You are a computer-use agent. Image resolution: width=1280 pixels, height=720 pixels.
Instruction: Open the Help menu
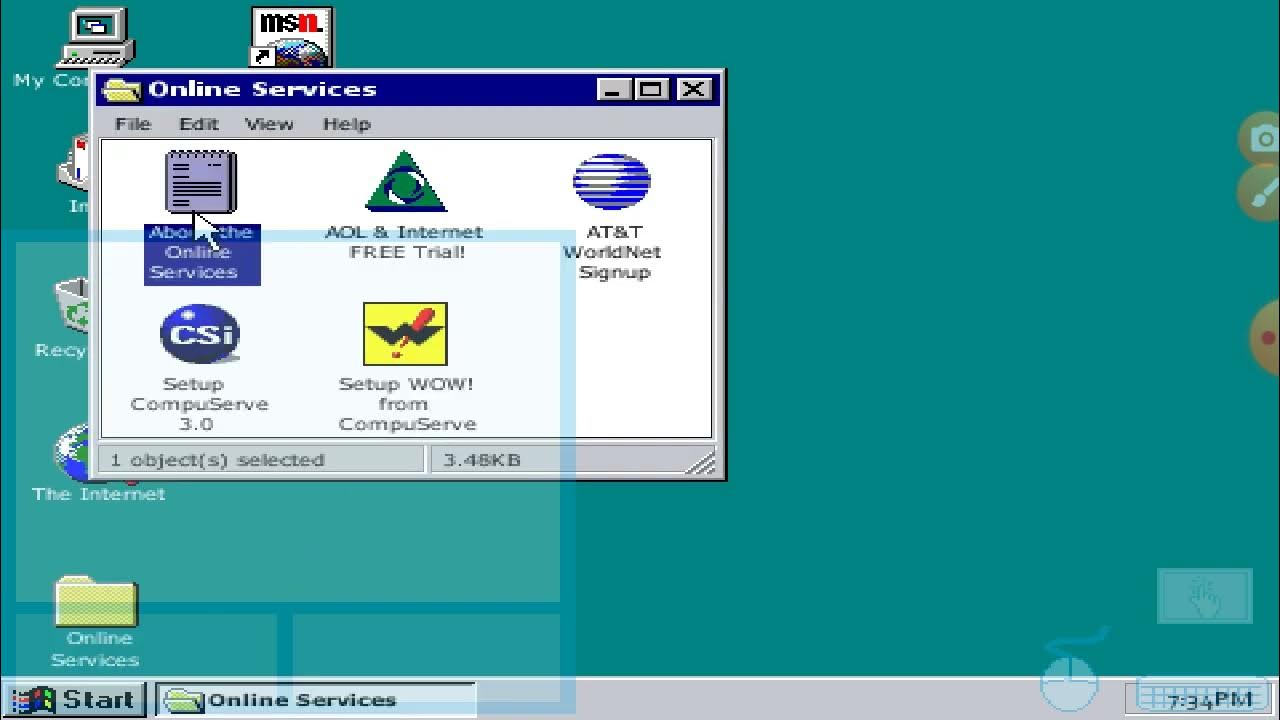pyautogui.click(x=347, y=124)
